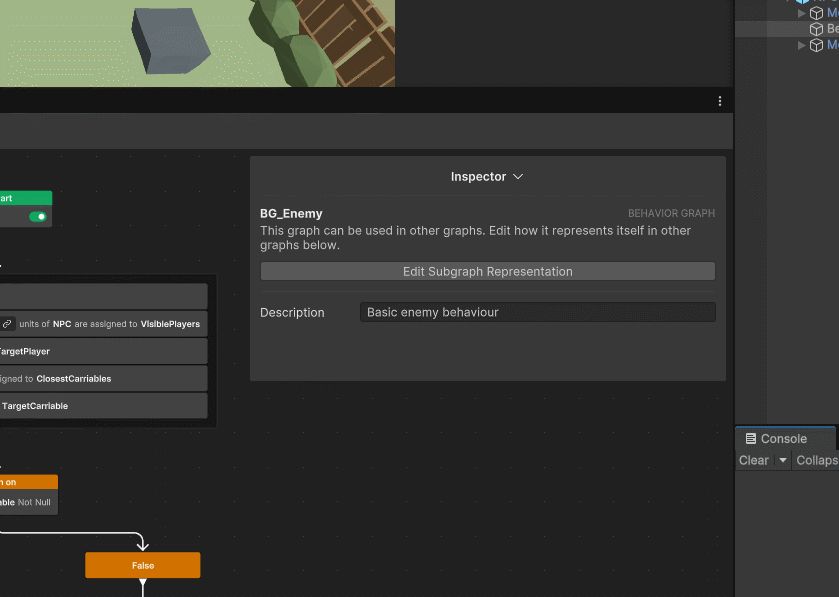Select the orange False node
This screenshot has height=597, width=839.
tap(143, 565)
